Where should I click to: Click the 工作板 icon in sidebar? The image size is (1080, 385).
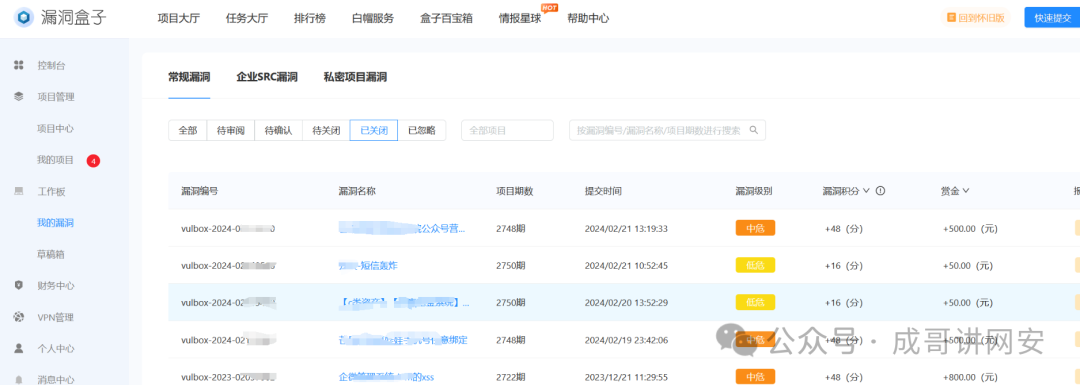pyautogui.click(x=19, y=191)
